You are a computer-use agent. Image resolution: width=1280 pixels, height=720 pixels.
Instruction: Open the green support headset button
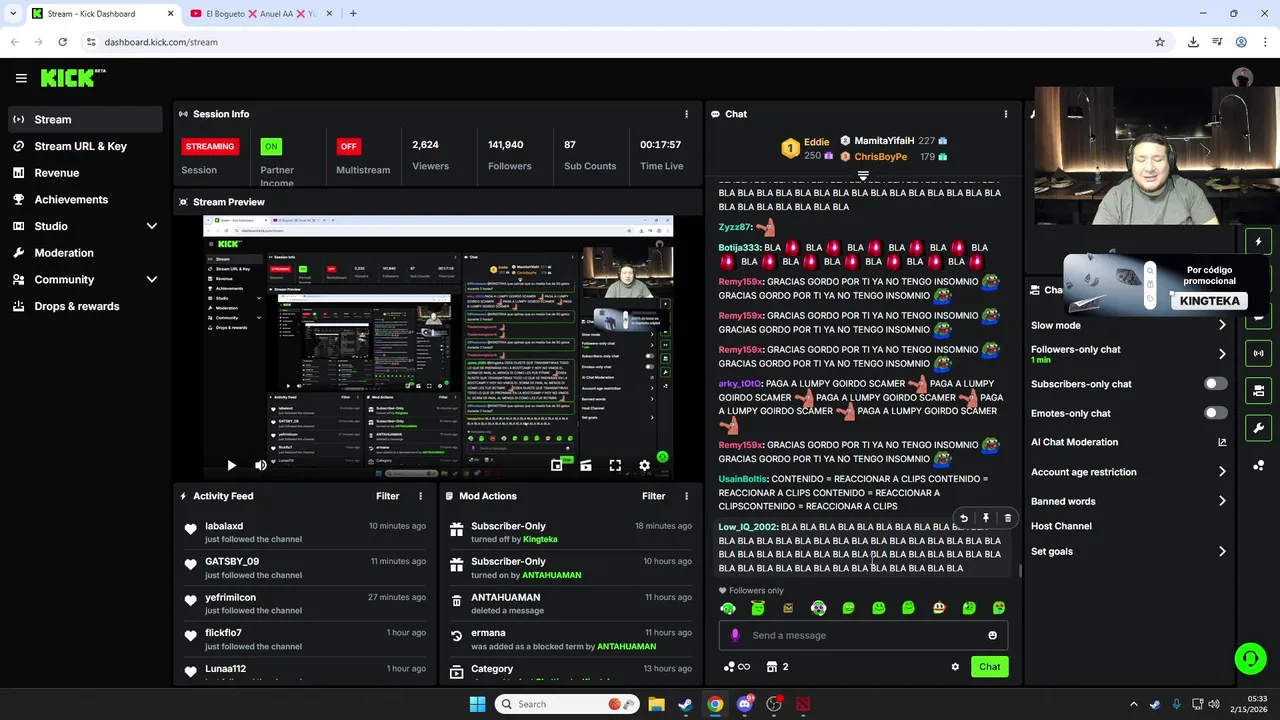tap(1250, 658)
